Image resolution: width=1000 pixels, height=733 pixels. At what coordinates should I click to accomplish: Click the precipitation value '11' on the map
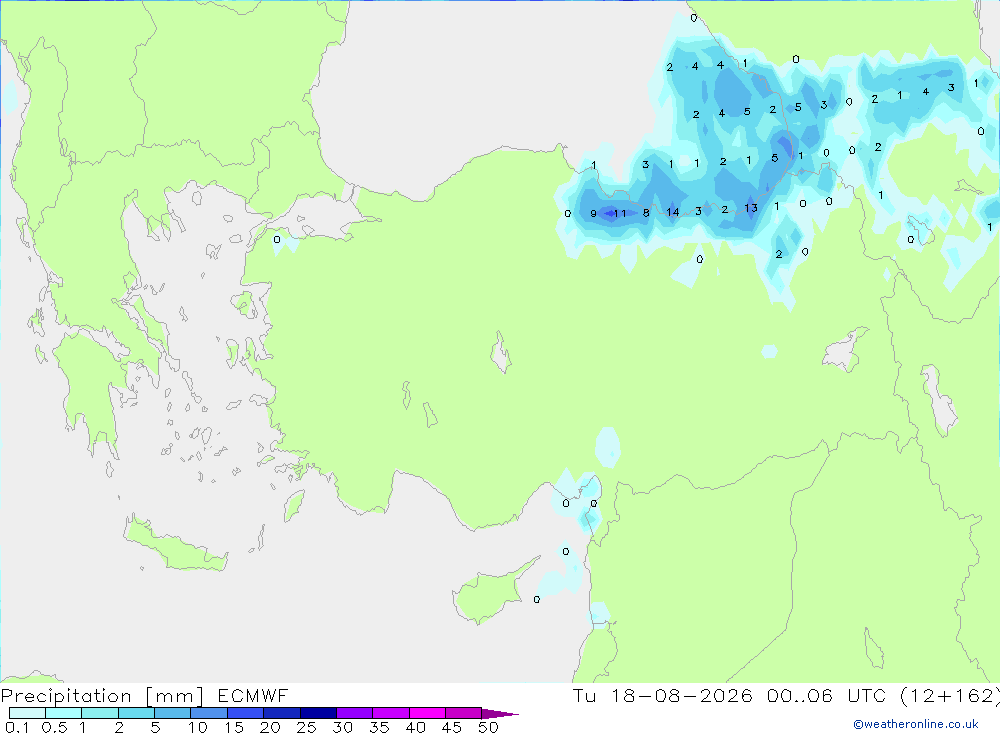point(620,214)
